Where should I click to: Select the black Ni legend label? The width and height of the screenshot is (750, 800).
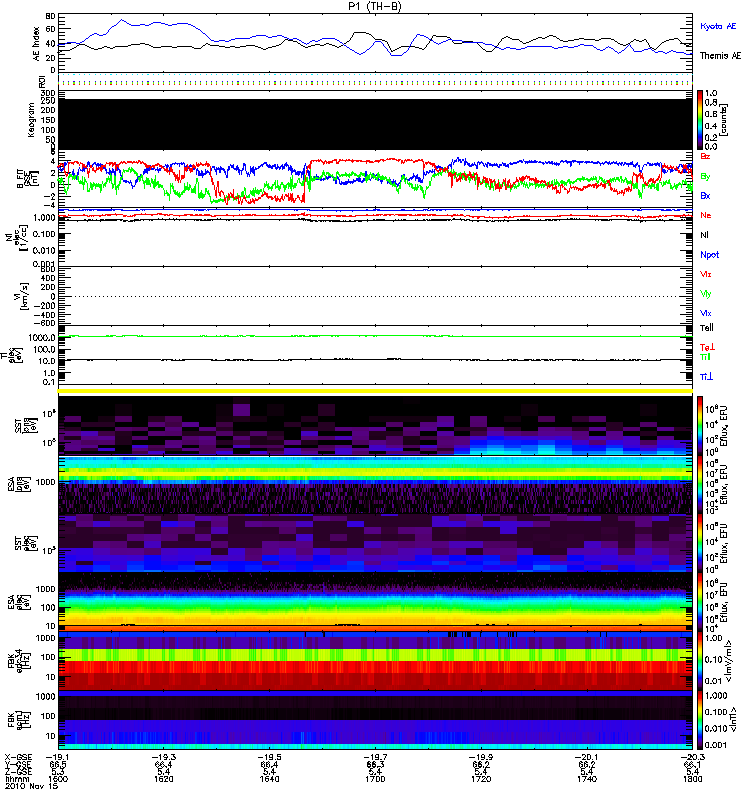point(704,235)
